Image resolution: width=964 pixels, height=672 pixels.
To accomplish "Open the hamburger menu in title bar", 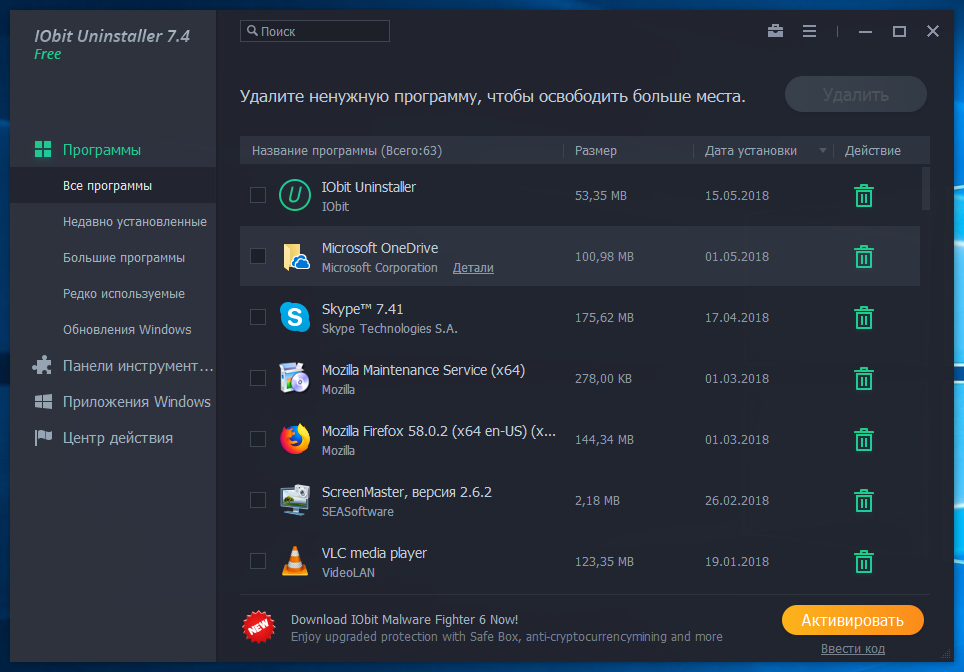I will (x=809, y=31).
